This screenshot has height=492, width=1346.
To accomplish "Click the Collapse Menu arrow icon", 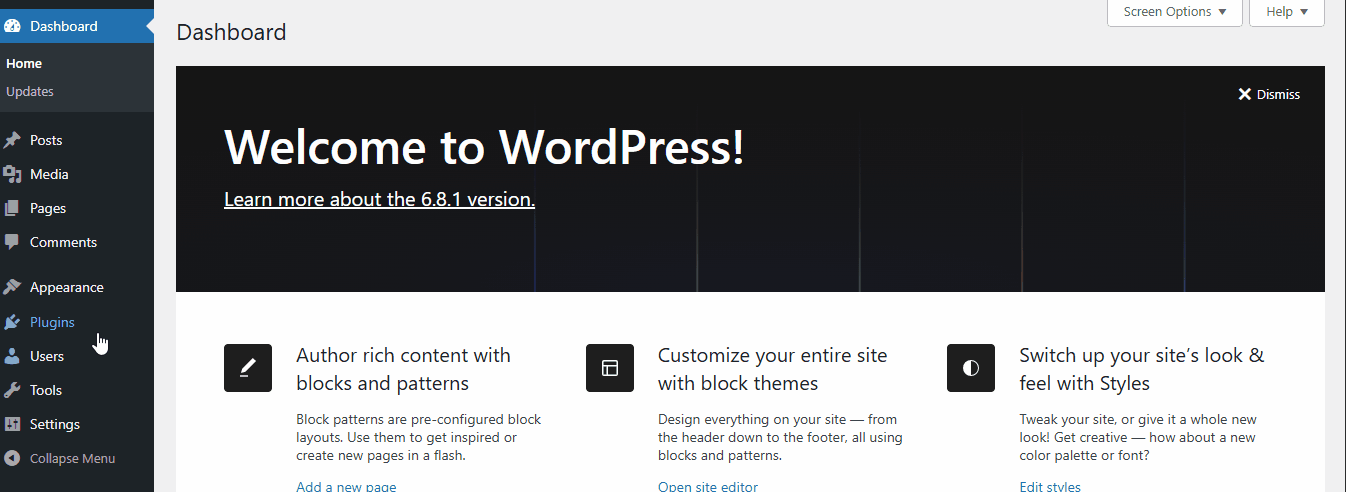I will [x=12, y=458].
